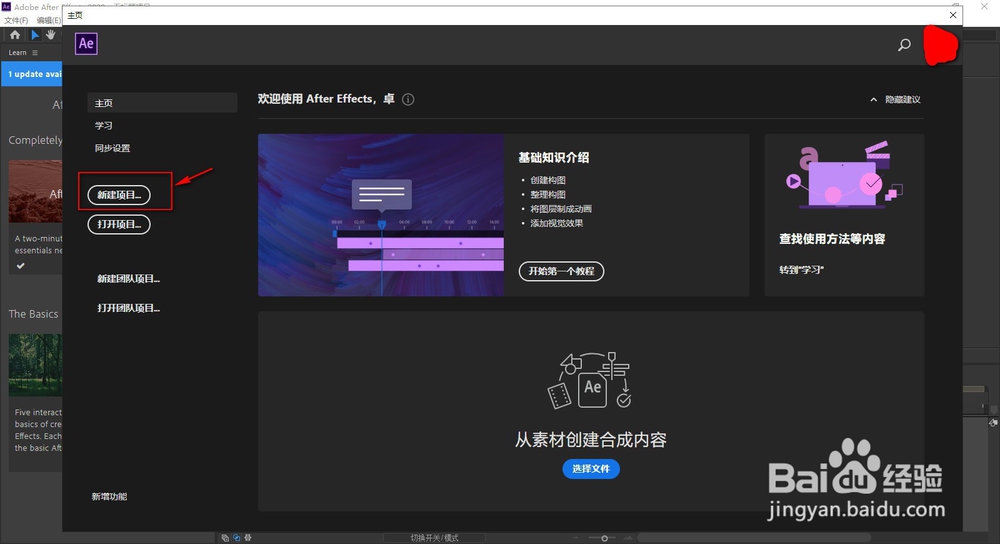Click the '1 update available' banner in the Learn panel
The image size is (1000, 544).
(32, 74)
